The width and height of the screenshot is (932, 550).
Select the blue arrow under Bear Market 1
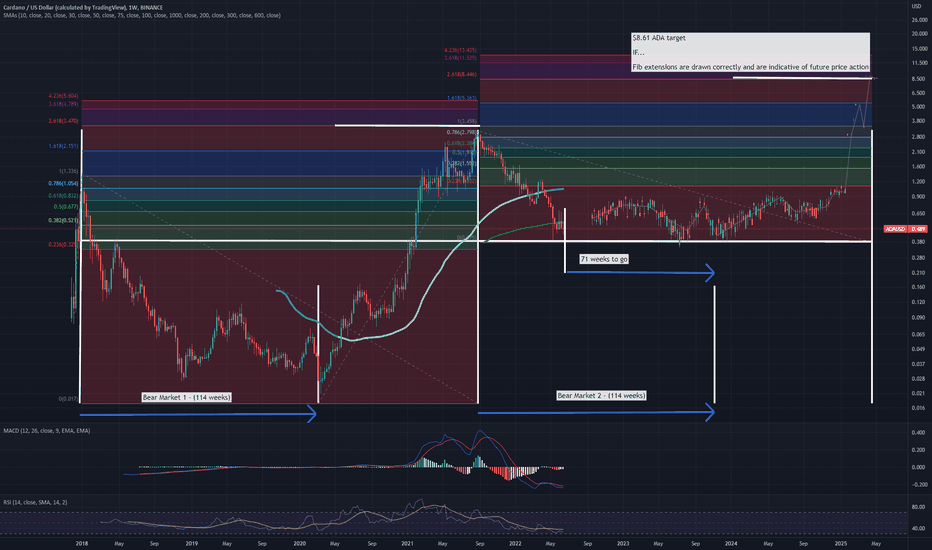click(198, 413)
